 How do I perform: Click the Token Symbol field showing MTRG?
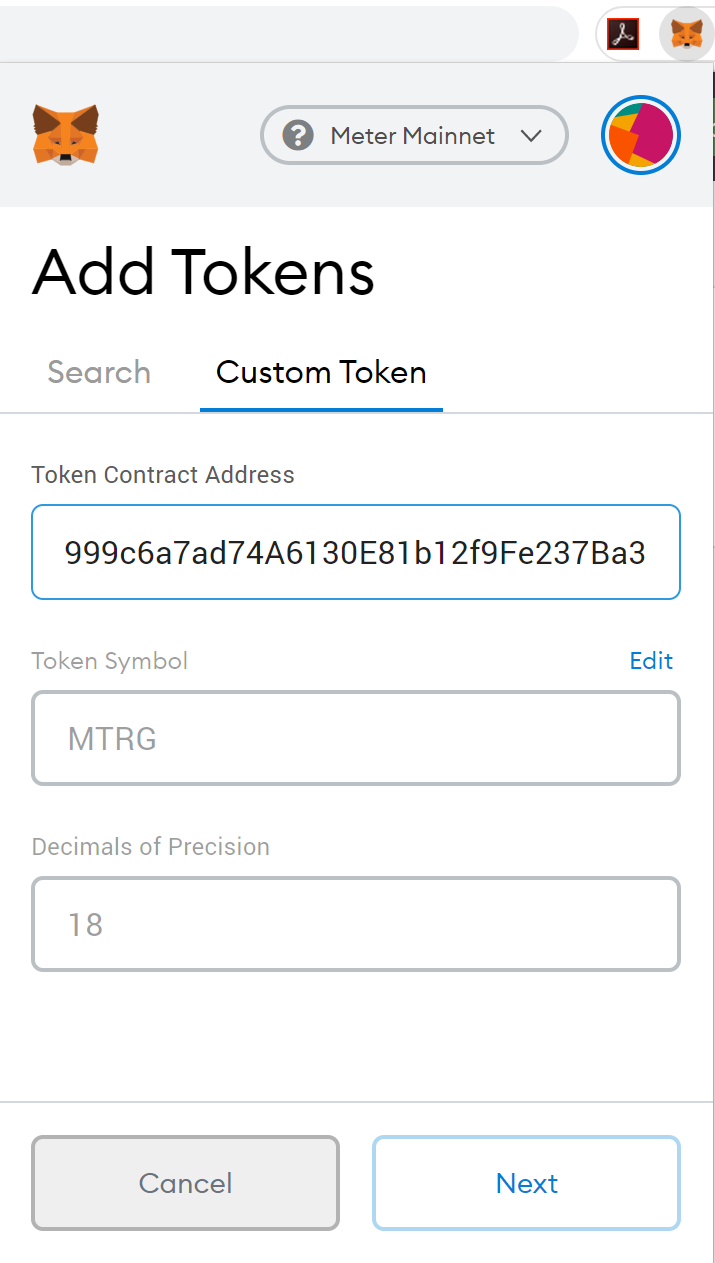(x=356, y=738)
